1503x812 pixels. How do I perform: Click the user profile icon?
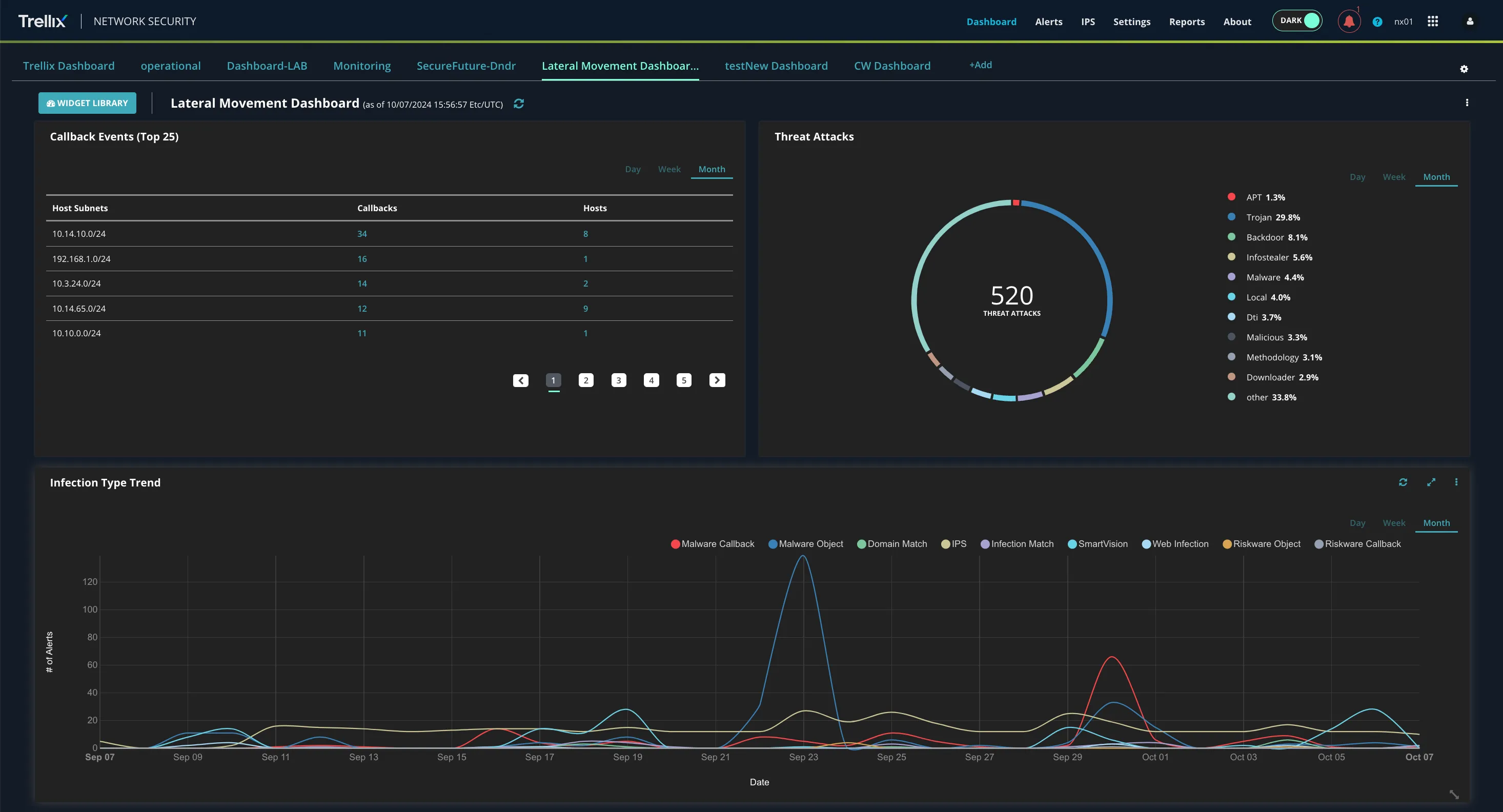1470,22
